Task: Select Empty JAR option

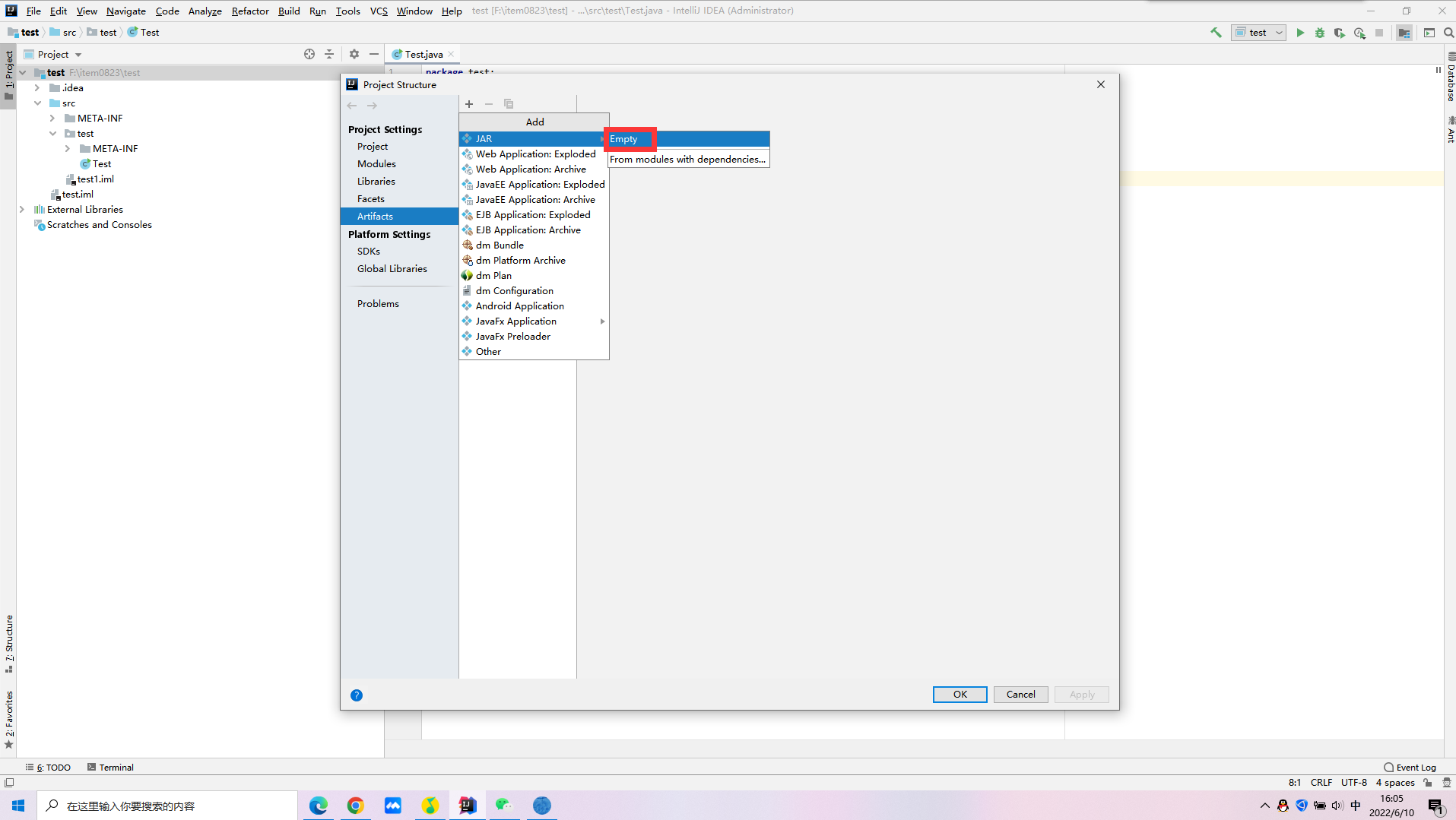Action: (x=689, y=139)
